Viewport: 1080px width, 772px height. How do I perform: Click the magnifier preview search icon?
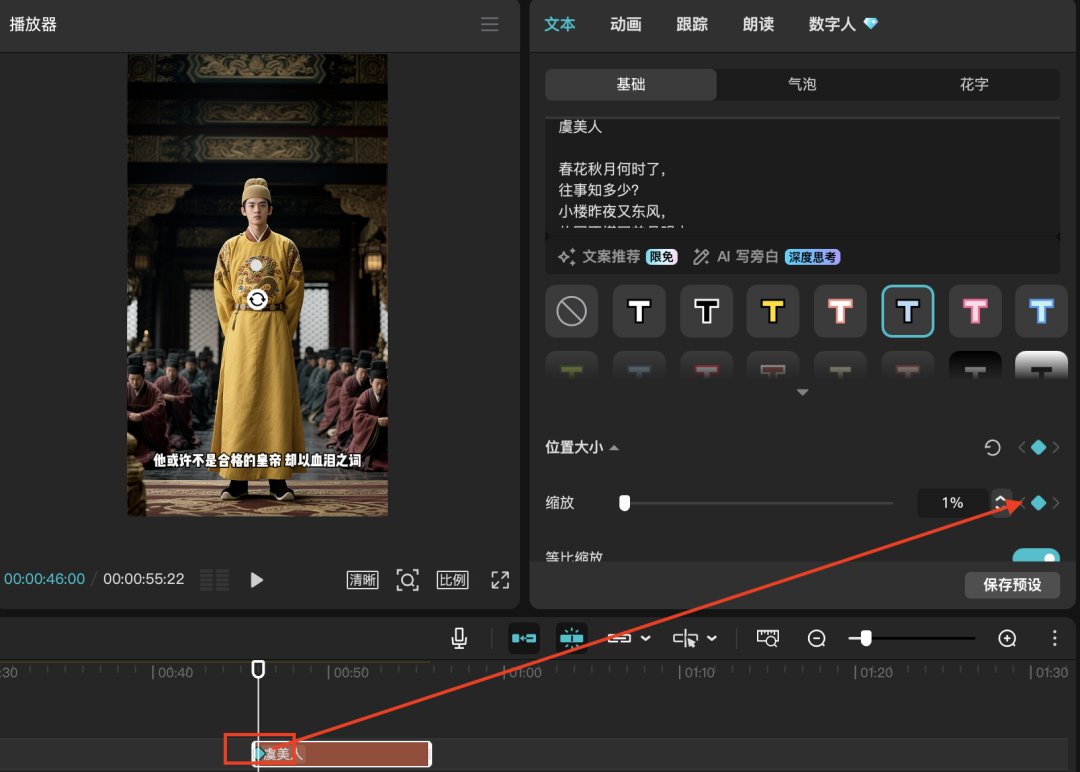tap(407, 580)
